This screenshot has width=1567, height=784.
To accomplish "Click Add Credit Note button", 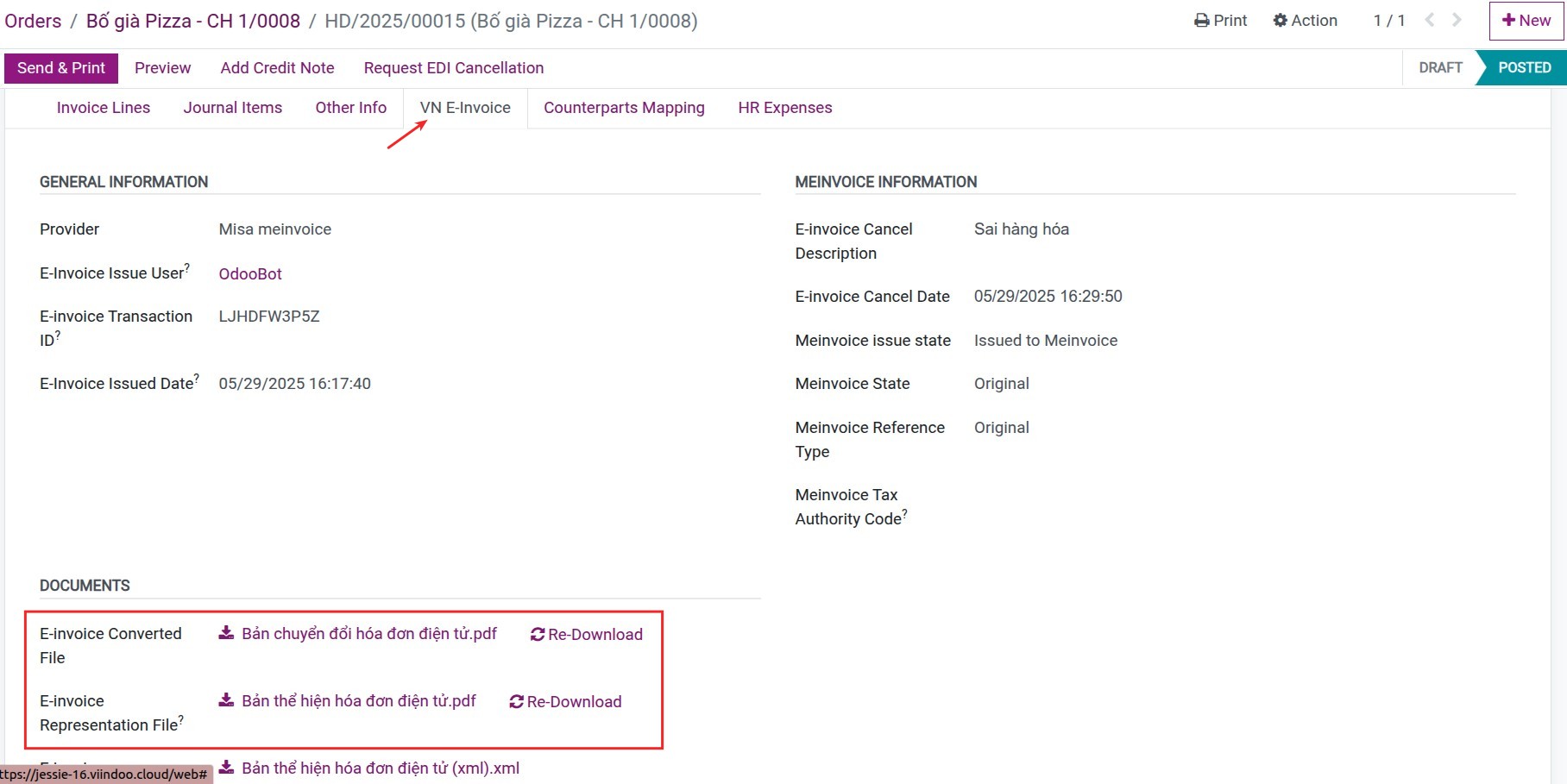I will pos(277,68).
